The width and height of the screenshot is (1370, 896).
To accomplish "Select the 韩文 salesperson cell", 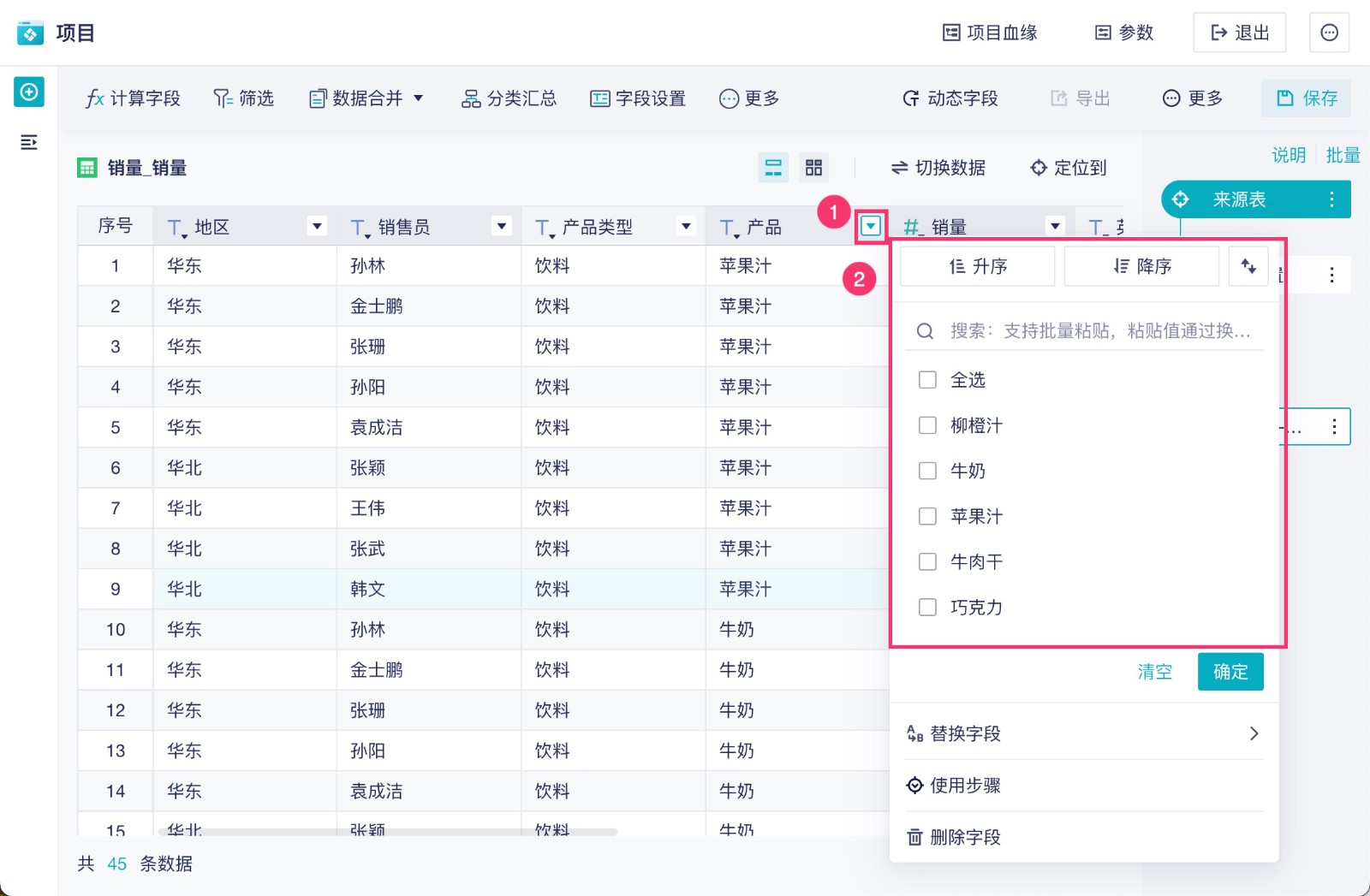I will pyautogui.click(x=429, y=589).
